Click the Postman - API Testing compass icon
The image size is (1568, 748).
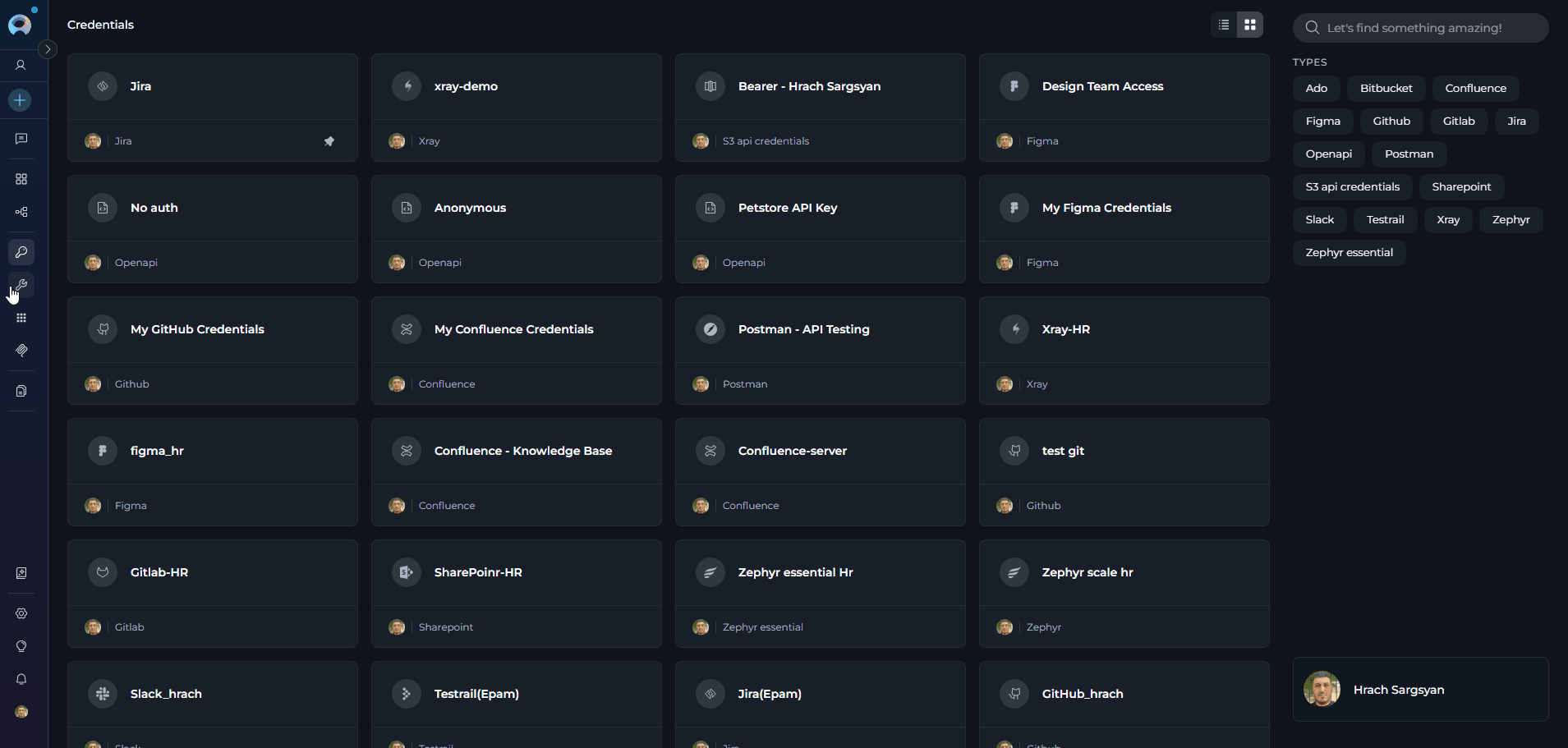(710, 329)
